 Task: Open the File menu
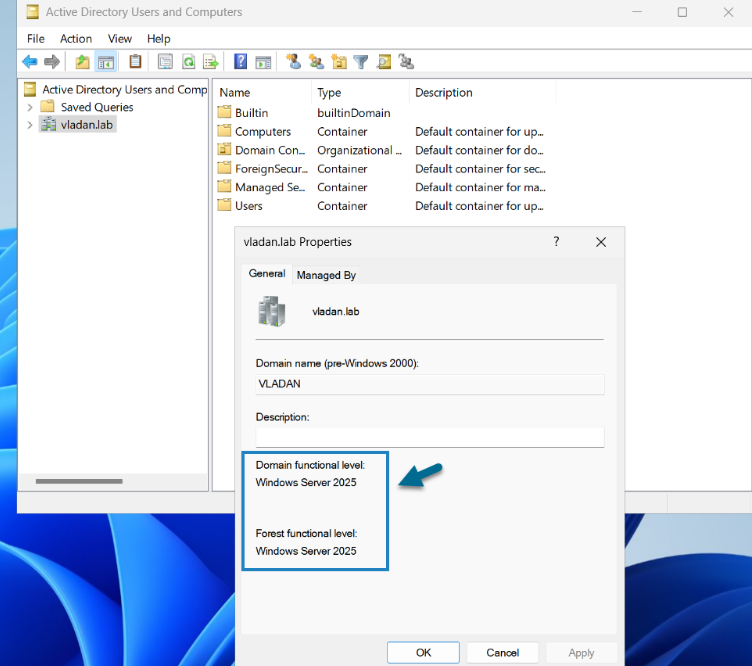pos(35,38)
